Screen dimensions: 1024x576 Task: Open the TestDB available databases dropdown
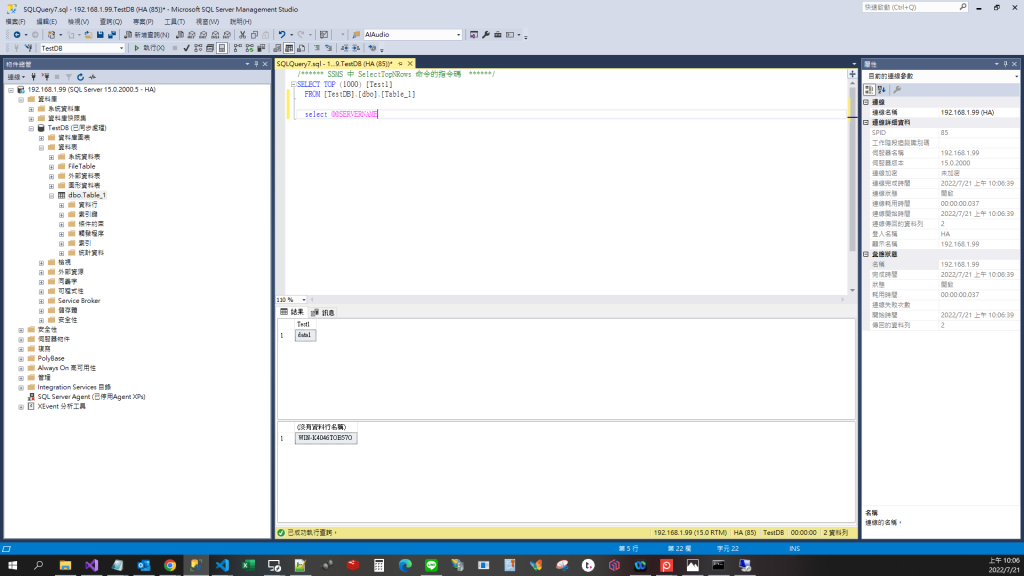(121, 48)
